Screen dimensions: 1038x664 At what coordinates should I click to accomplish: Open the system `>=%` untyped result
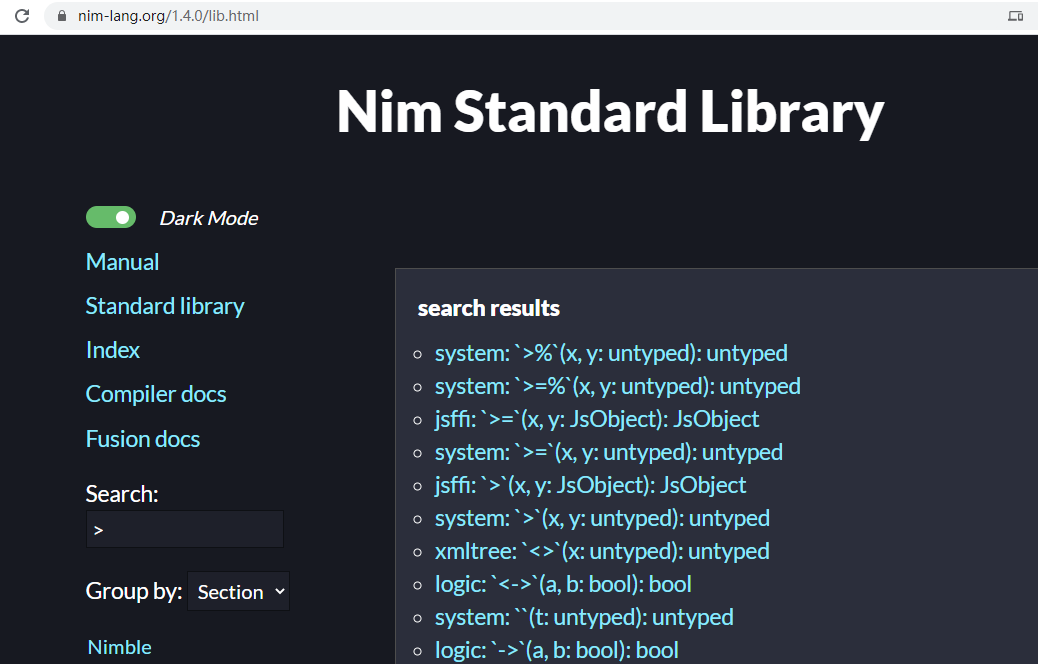click(x=618, y=386)
